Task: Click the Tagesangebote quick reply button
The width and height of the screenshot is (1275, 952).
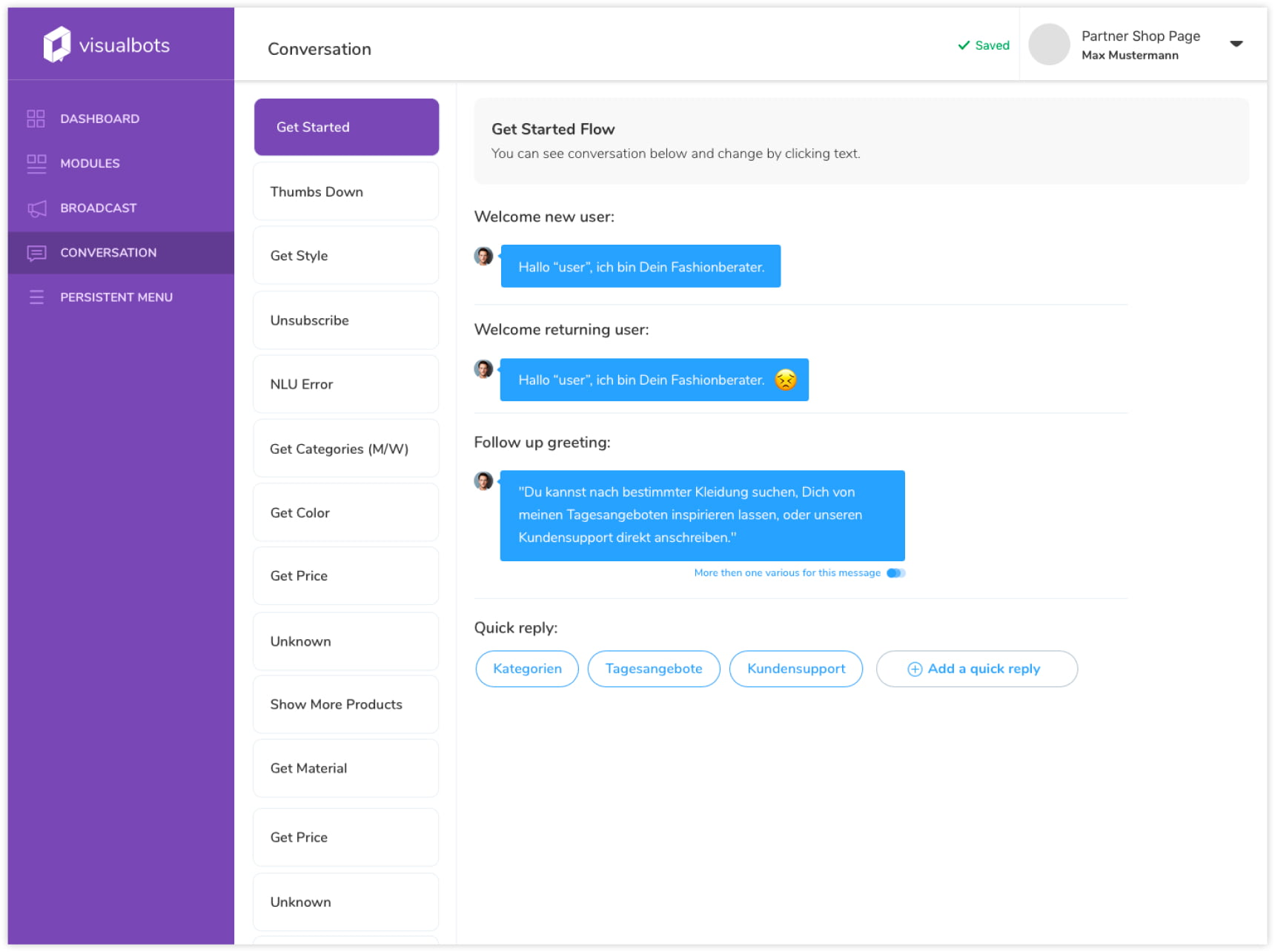Action: tap(653, 669)
